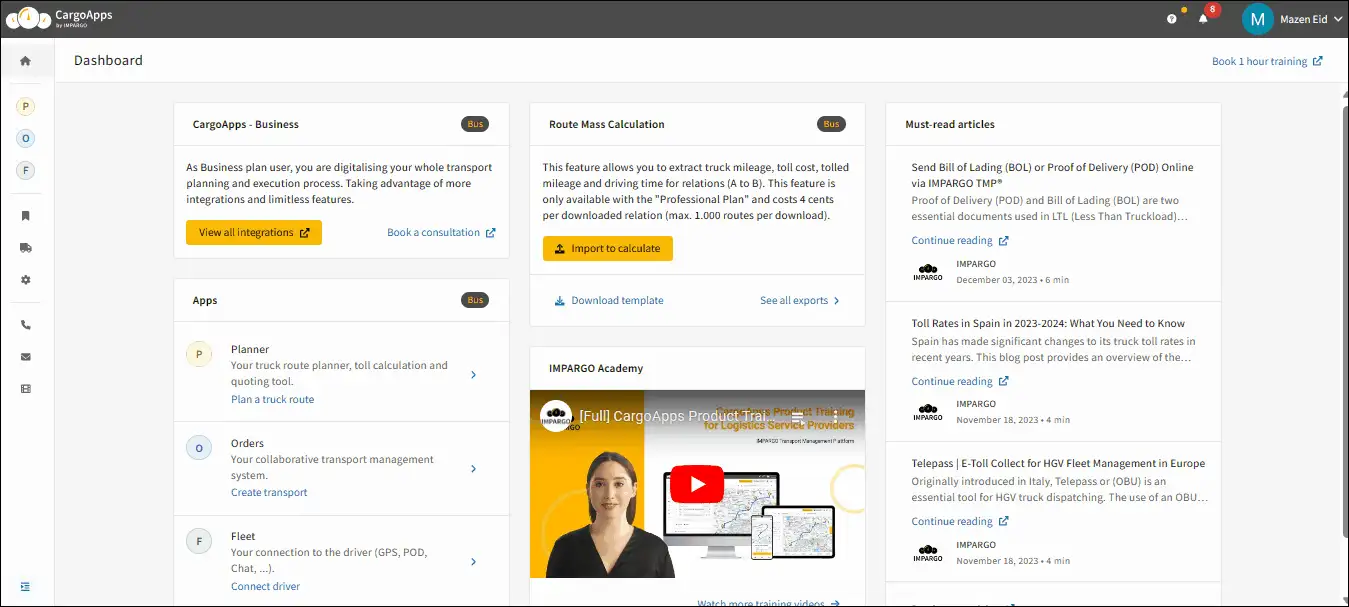This screenshot has height=607, width=1349.
Task: Click the round P icon in Planner row
Action: coord(199,354)
